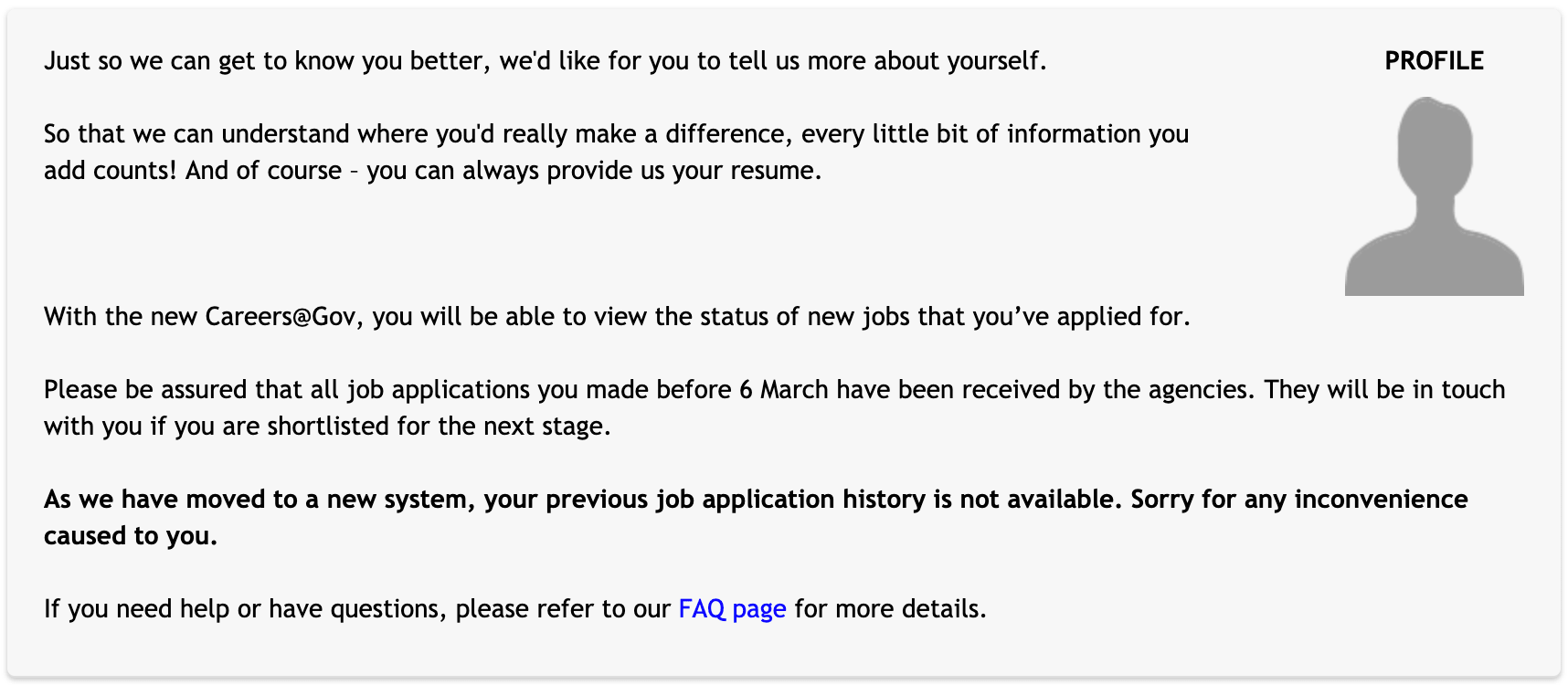Viewport: 1568px width, 685px height.
Task: Click the grey profile silhouette avatar
Action: coord(1434,196)
